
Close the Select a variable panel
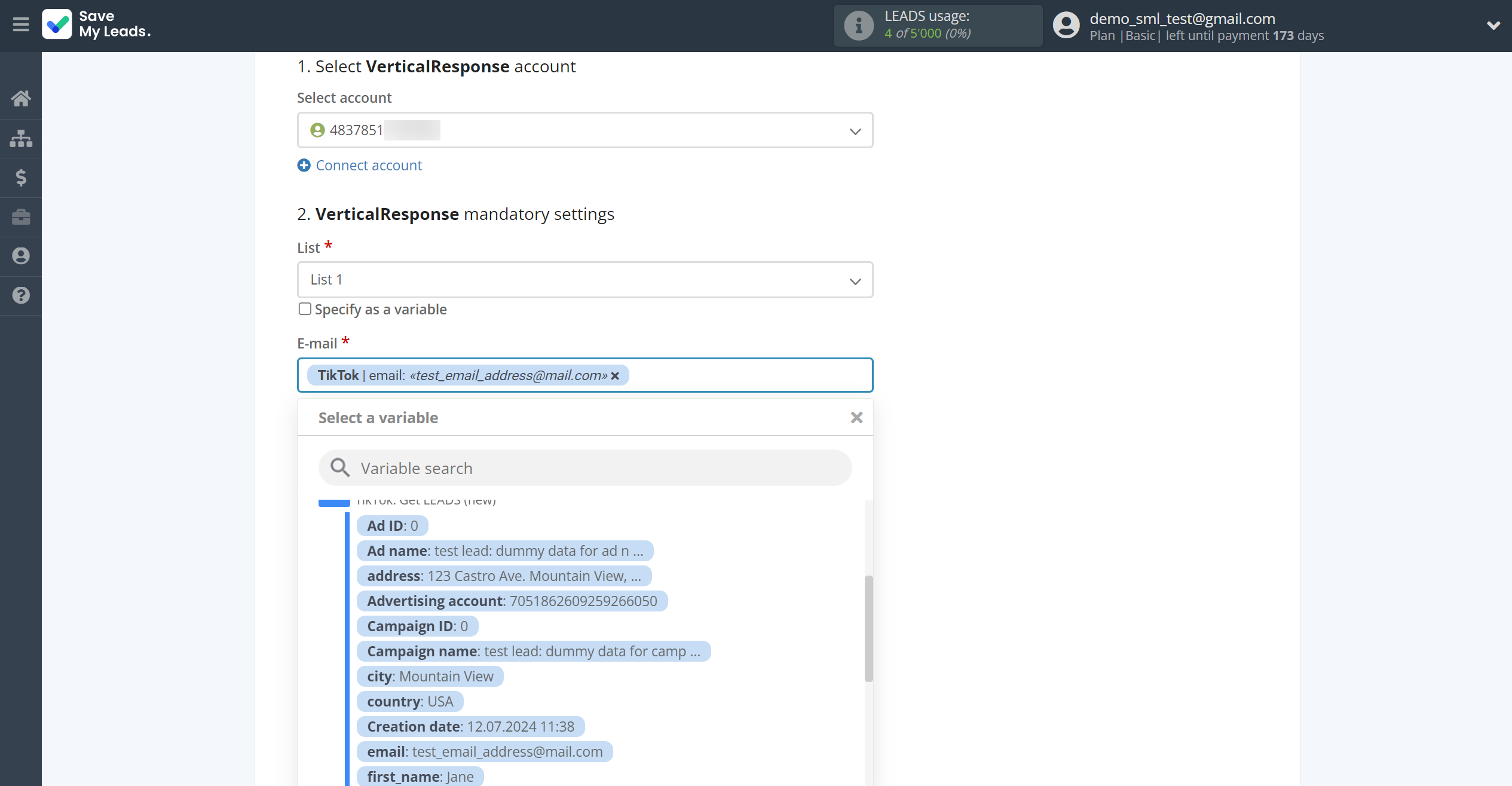(856, 418)
